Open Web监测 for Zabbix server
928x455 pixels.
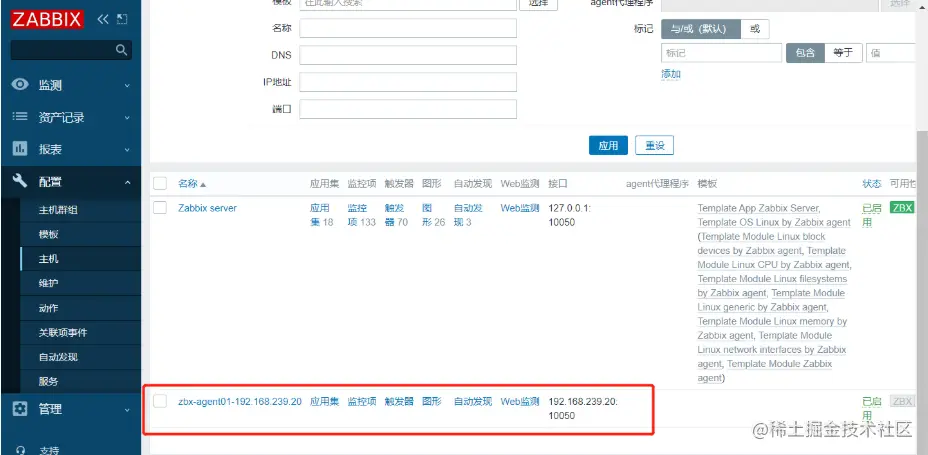[x=520, y=208]
